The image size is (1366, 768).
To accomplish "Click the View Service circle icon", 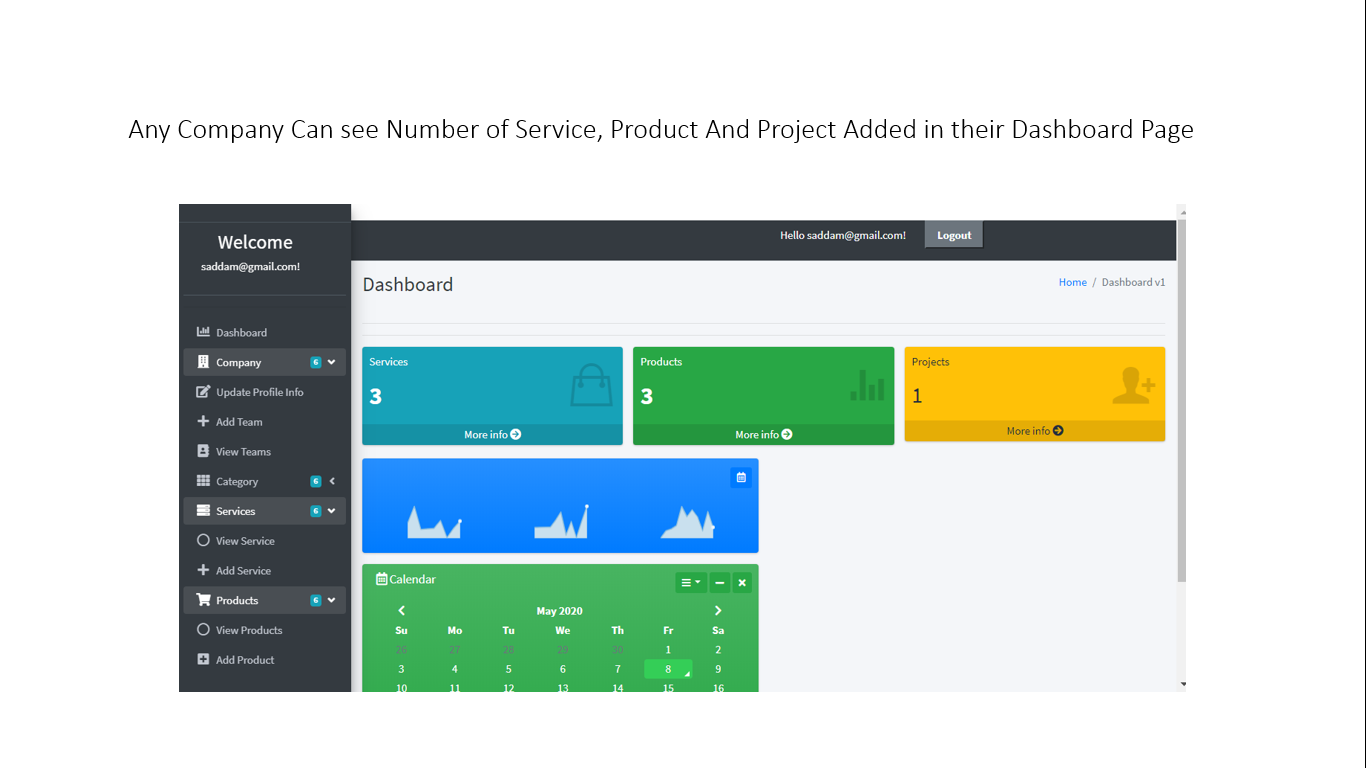I will (203, 540).
